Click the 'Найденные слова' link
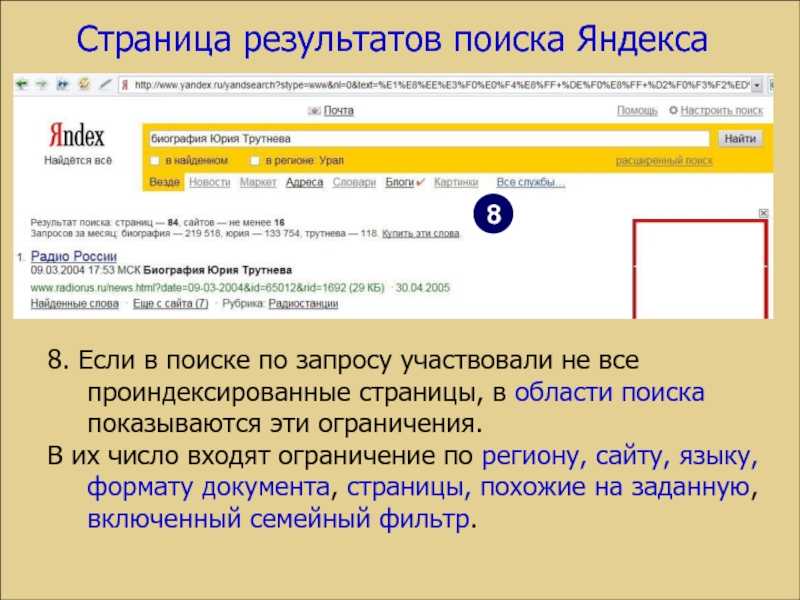The width and height of the screenshot is (800, 600). pyautogui.click(x=74, y=304)
